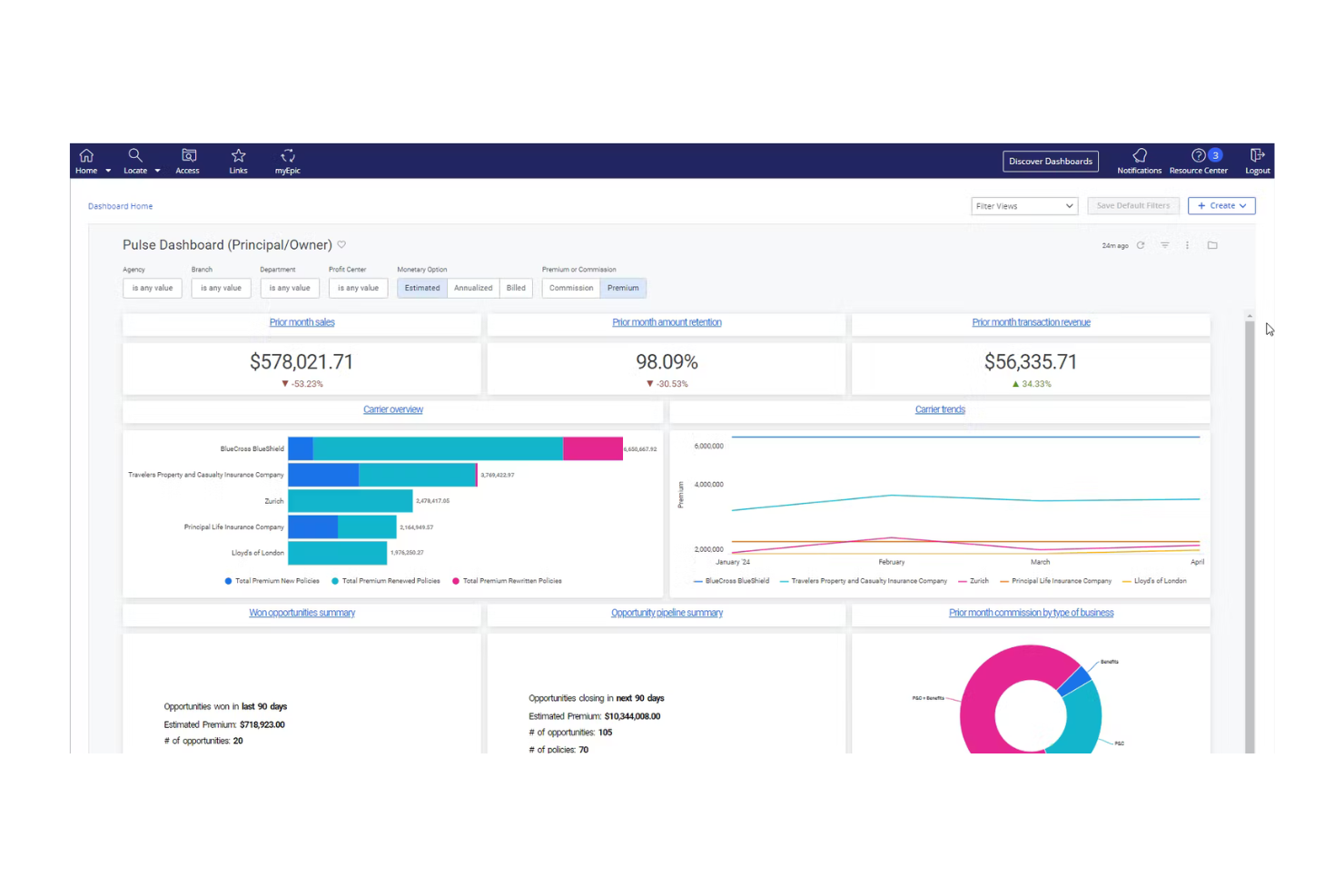
Task: Click the Discover Dashboards button
Action: (x=1051, y=162)
